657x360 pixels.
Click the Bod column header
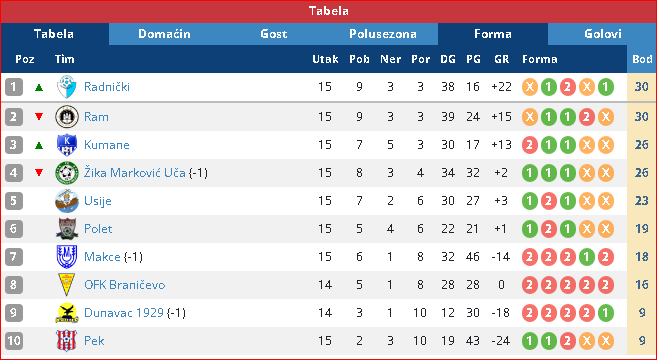(x=642, y=59)
